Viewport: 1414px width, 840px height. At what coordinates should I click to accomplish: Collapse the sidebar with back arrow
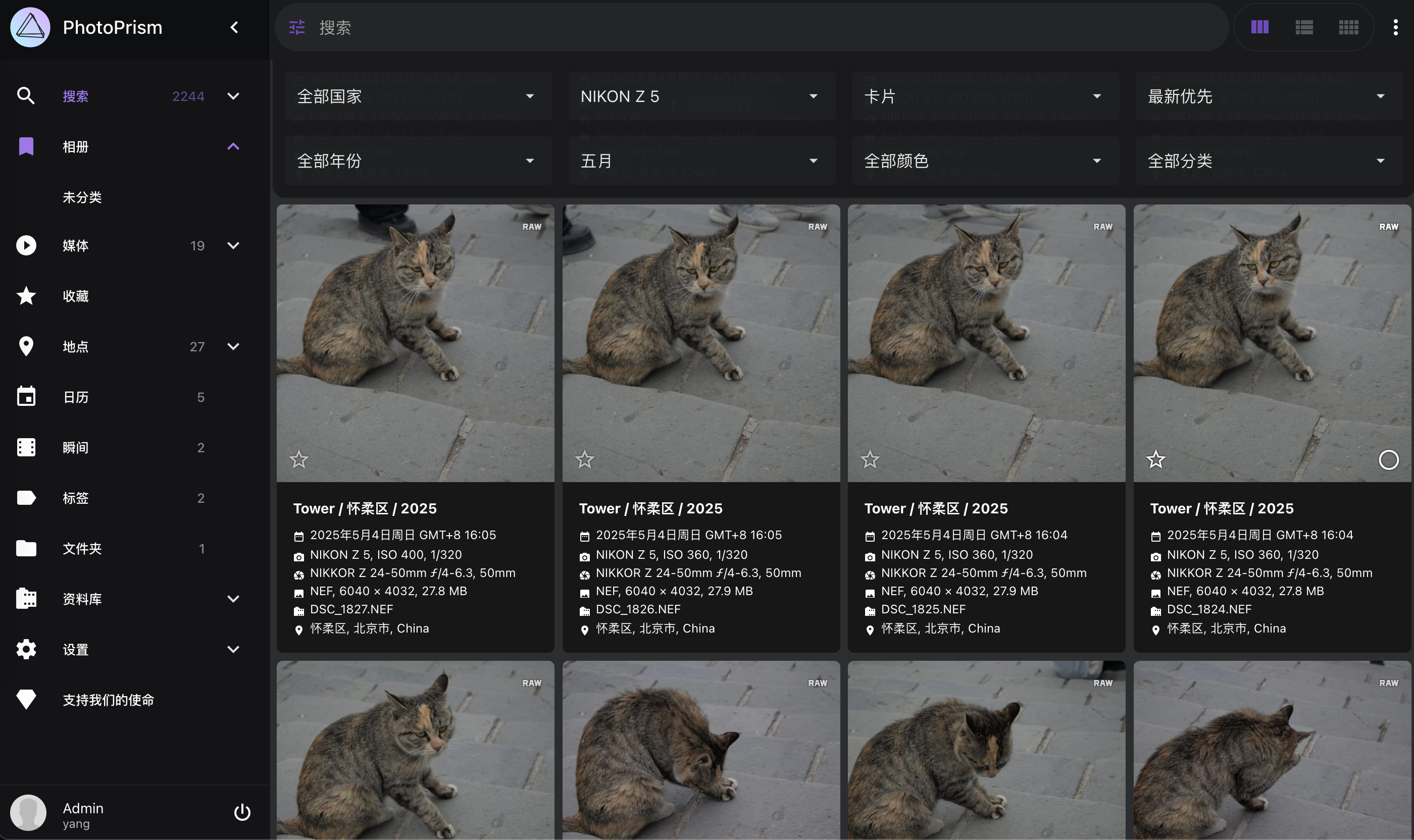[x=234, y=27]
